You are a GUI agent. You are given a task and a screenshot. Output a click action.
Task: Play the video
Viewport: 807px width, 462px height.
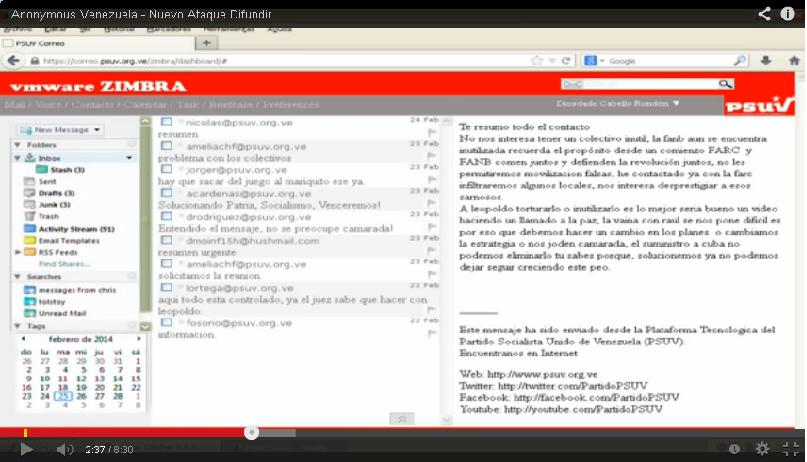click(x=26, y=450)
